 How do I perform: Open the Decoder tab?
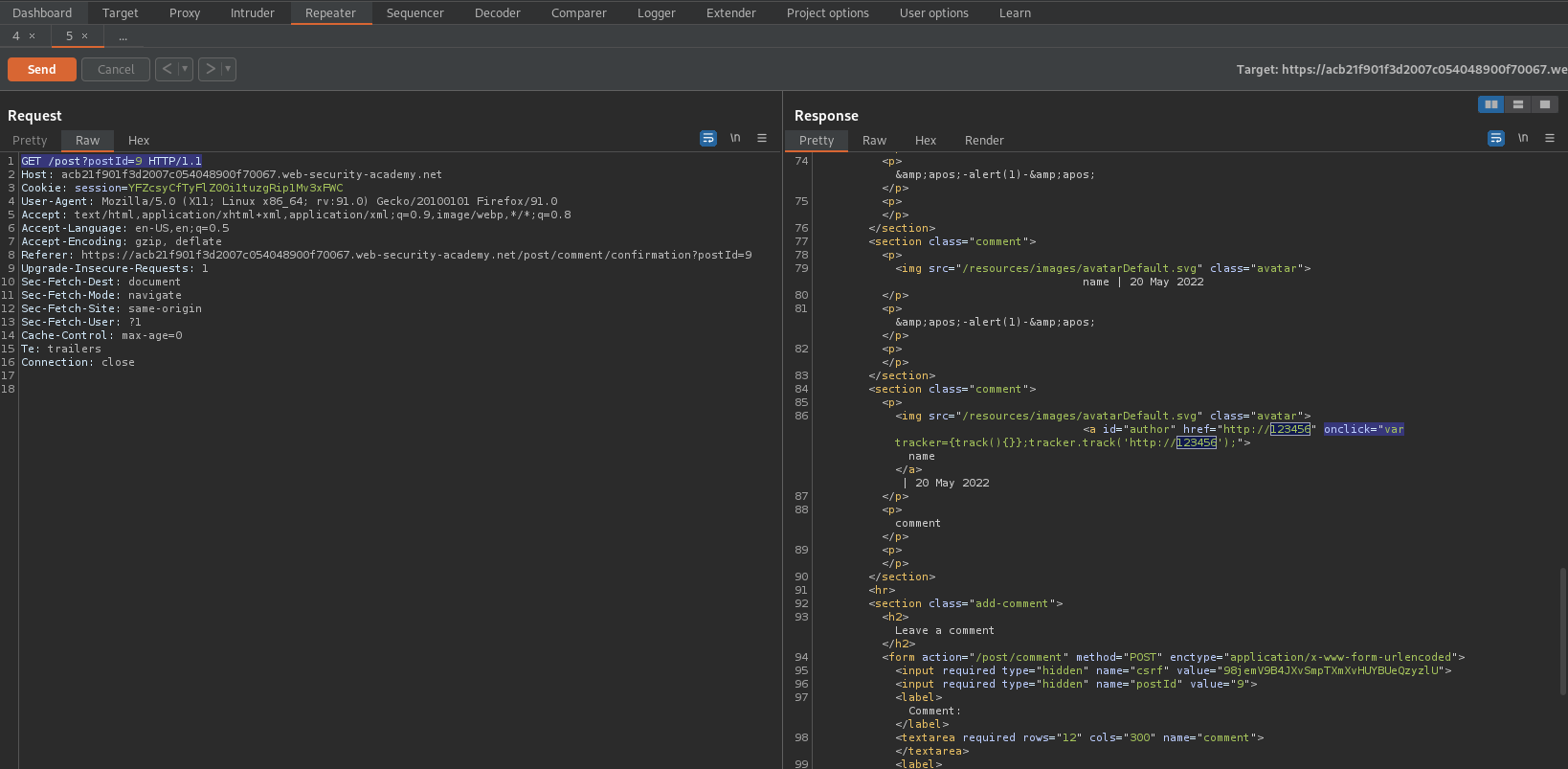point(498,12)
